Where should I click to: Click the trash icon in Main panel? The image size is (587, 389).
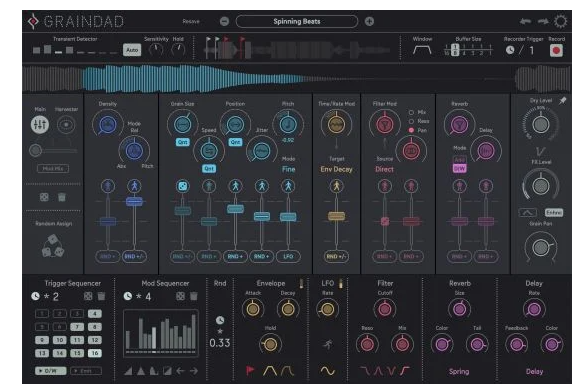pos(62,197)
